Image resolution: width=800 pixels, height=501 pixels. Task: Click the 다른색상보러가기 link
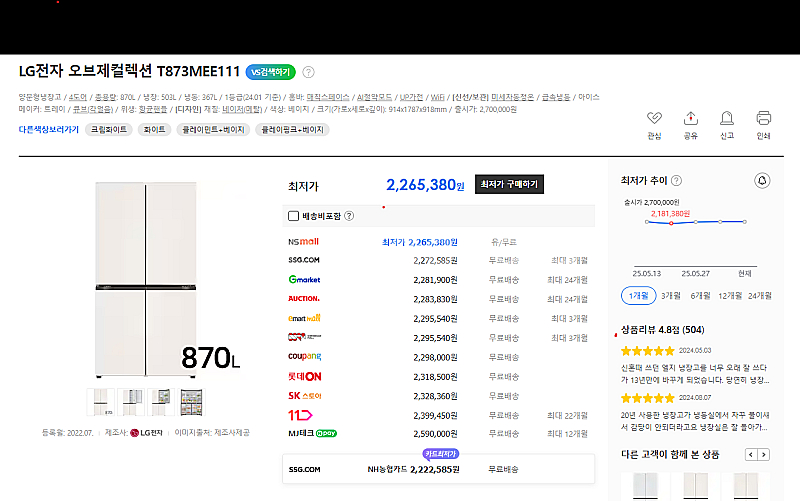(x=48, y=130)
